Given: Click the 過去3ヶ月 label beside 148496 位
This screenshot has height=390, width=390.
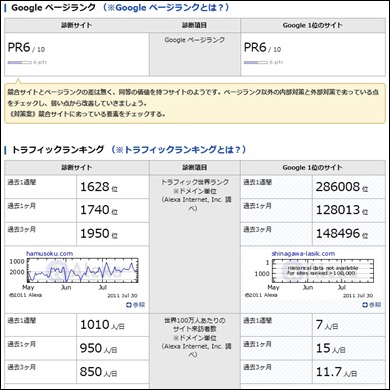Looking at the screenshot, I should click(258, 229).
